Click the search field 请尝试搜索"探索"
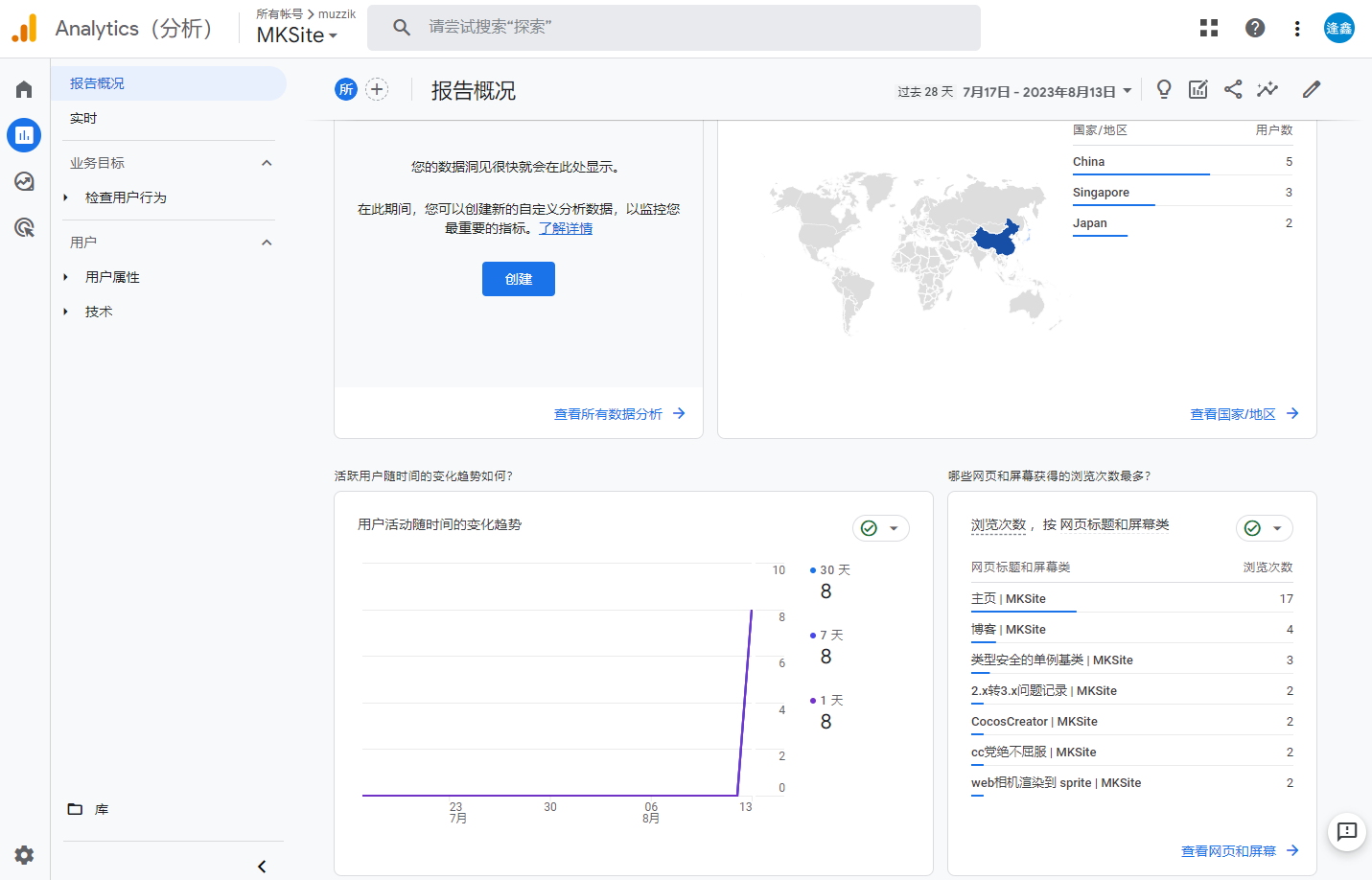The width and height of the screenshot is (1372, 880). coord(674,27)
